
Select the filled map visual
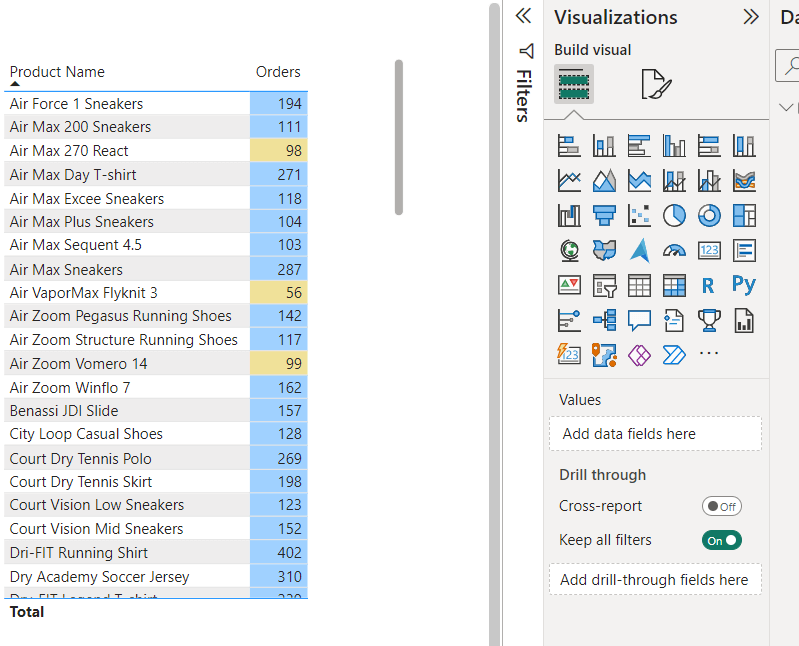tap(604, 251)
